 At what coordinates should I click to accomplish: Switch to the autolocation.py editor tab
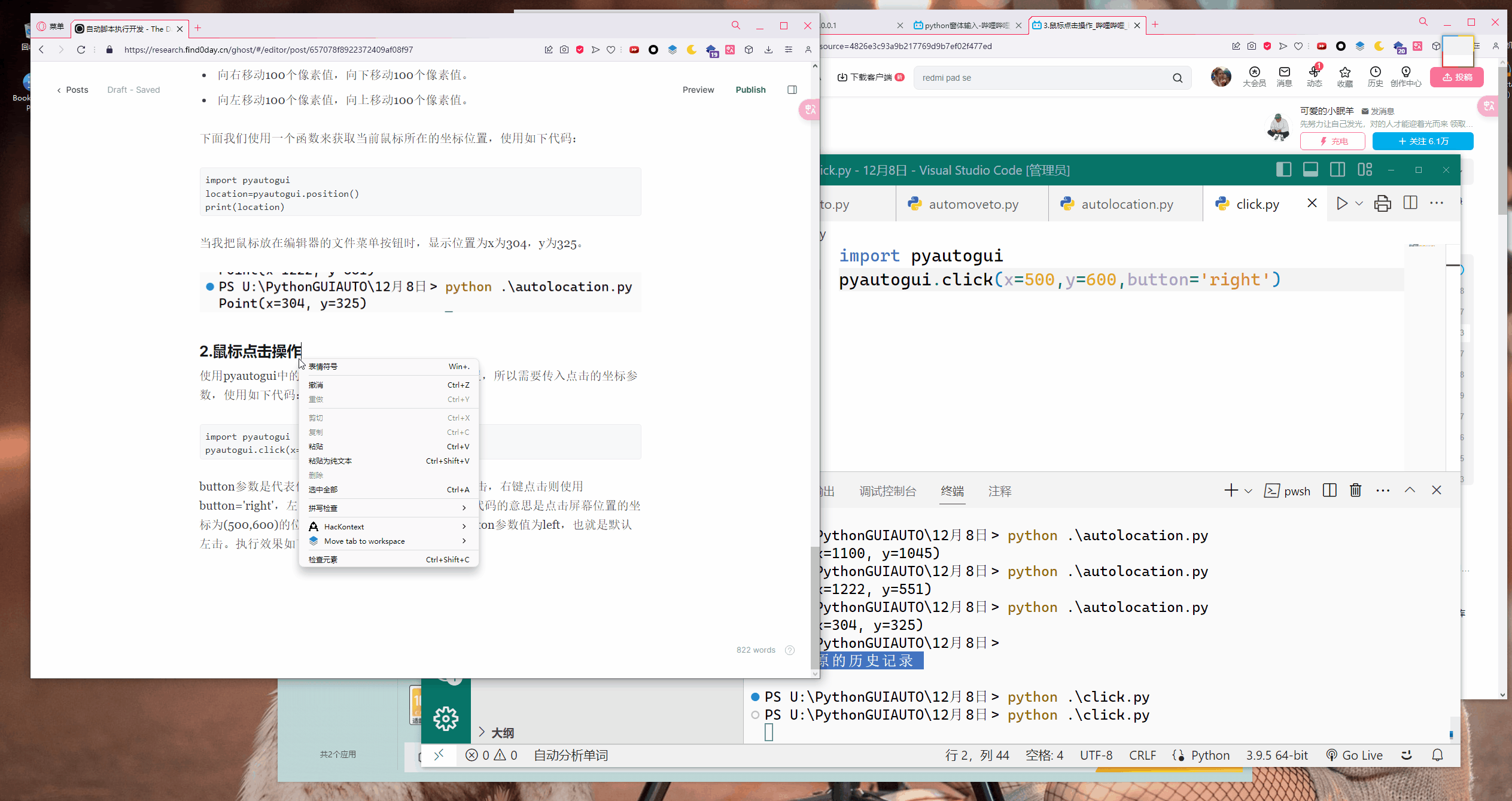click(1125, 204)
